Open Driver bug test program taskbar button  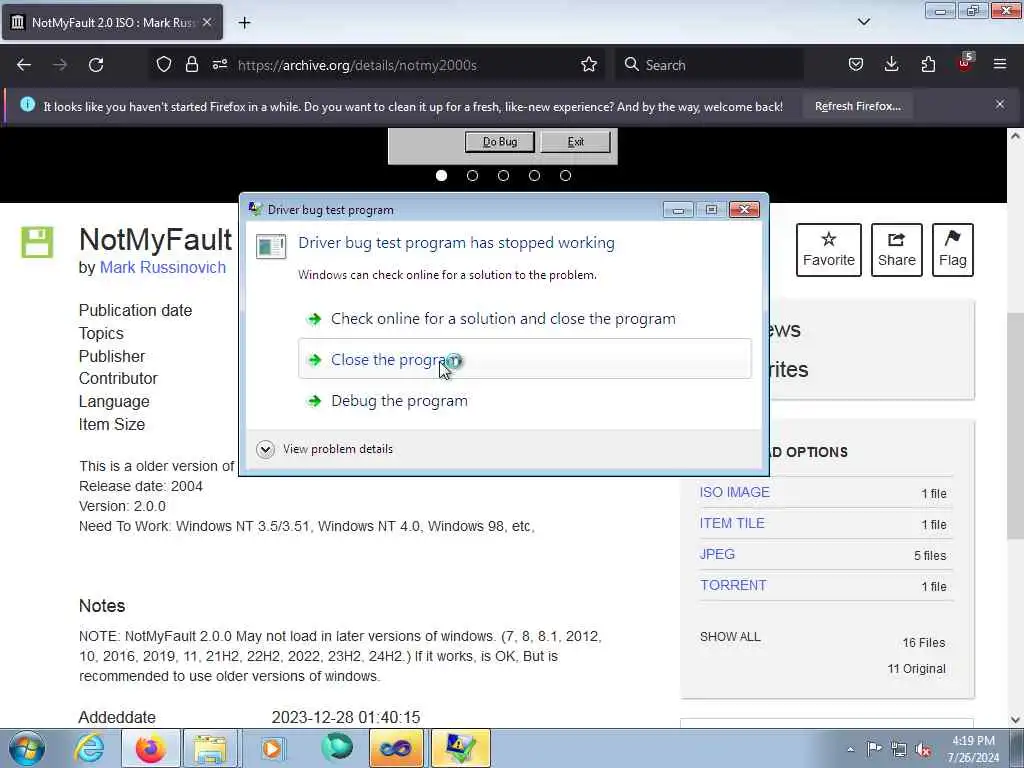click(460, 748)
